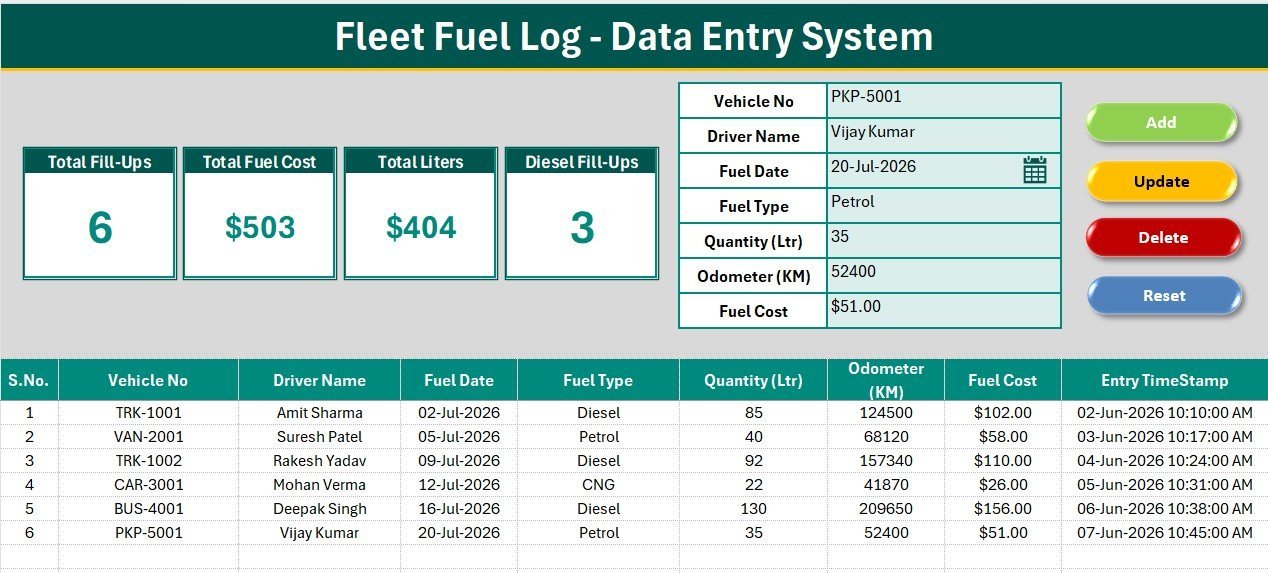Click the Diesel Fill-Ups card
Image resolution: width=1268 pixels, height=573 pixels.
[581, 213]
